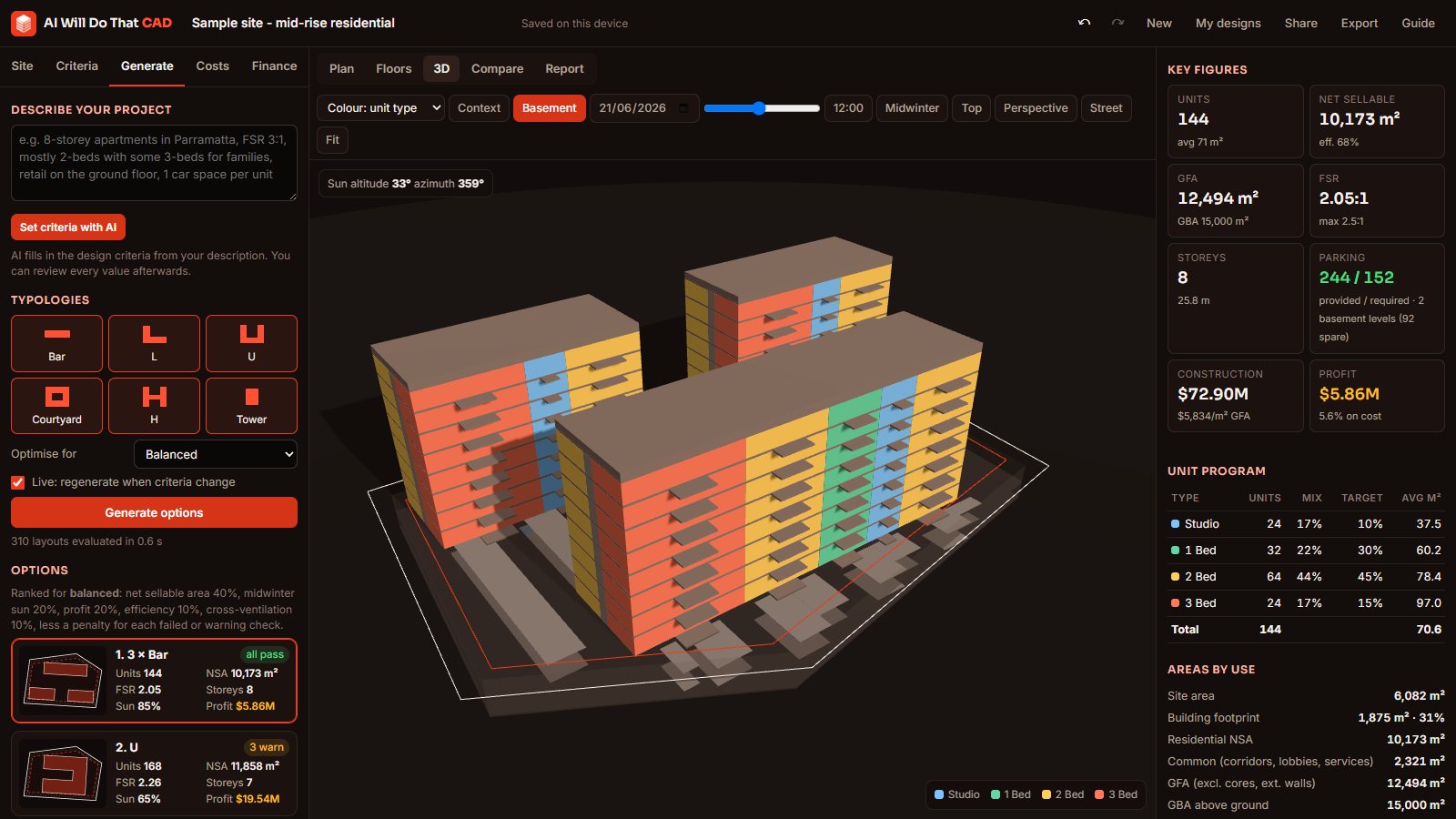Toggle Live regenerate when criteria change
The image size is (1456, 819).
click(18, 482)
